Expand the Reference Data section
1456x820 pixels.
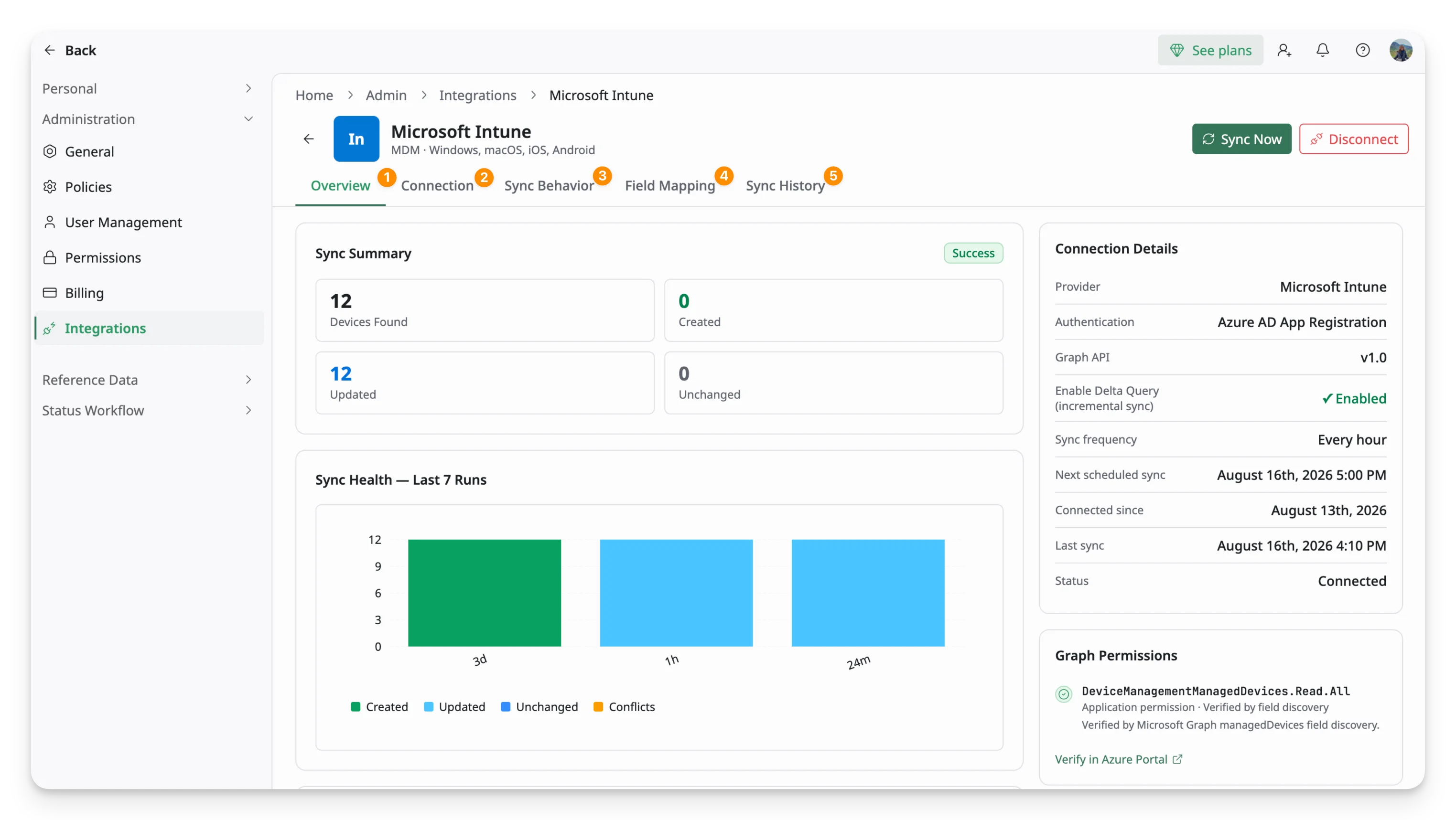(148, 380)
